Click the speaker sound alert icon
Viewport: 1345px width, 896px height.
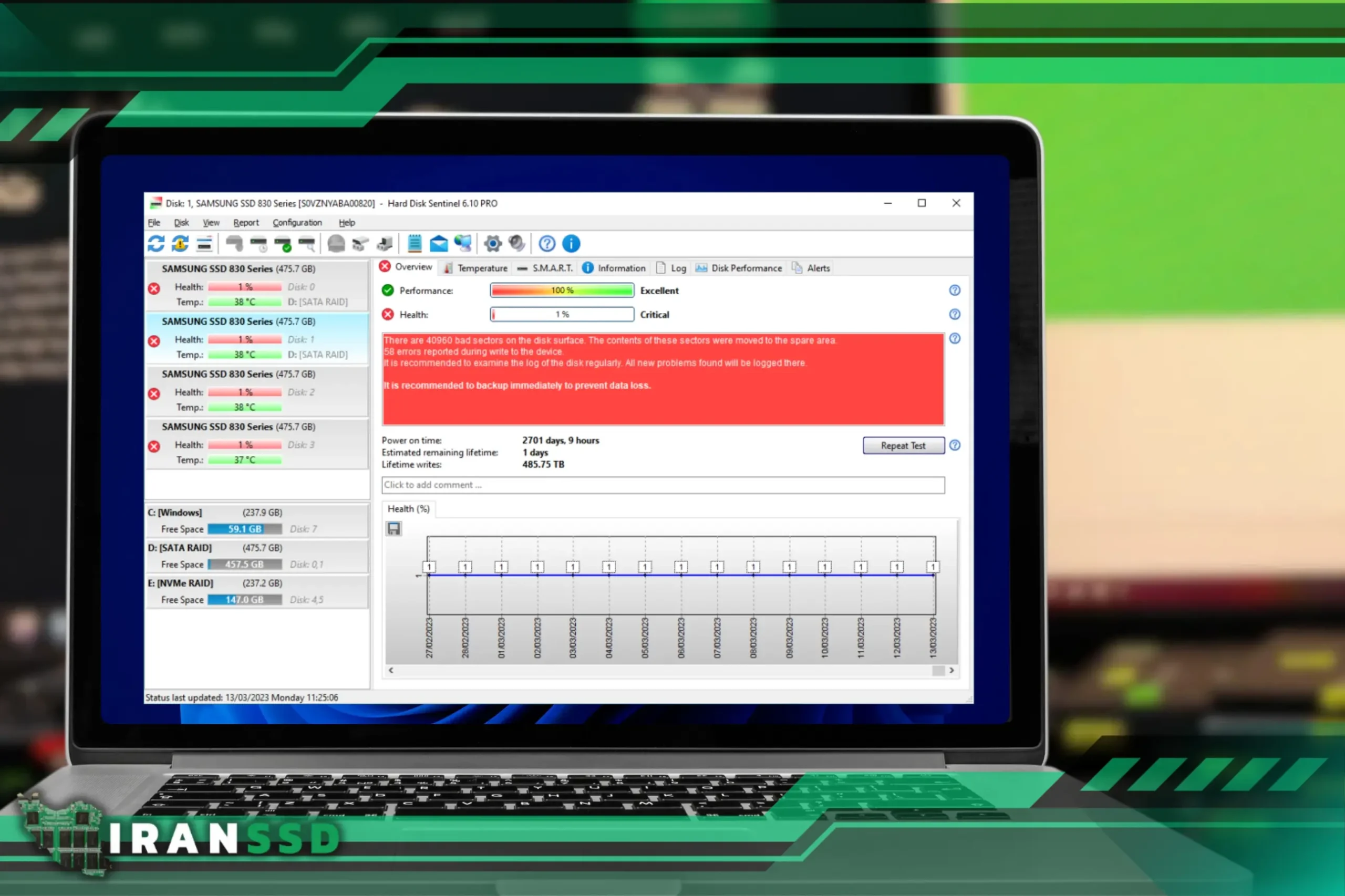tap(517, 244)
